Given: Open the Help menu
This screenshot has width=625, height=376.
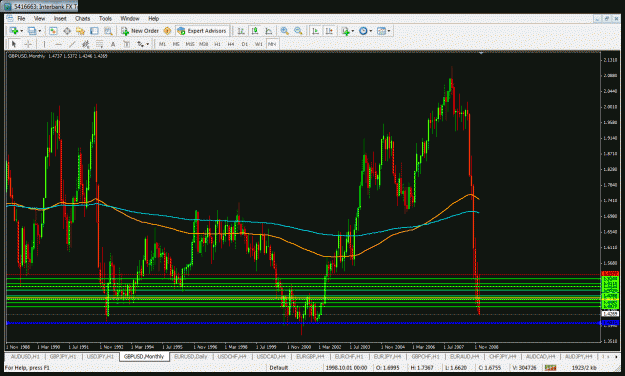Looking at the screenshot, I should [x=153, y=18].
